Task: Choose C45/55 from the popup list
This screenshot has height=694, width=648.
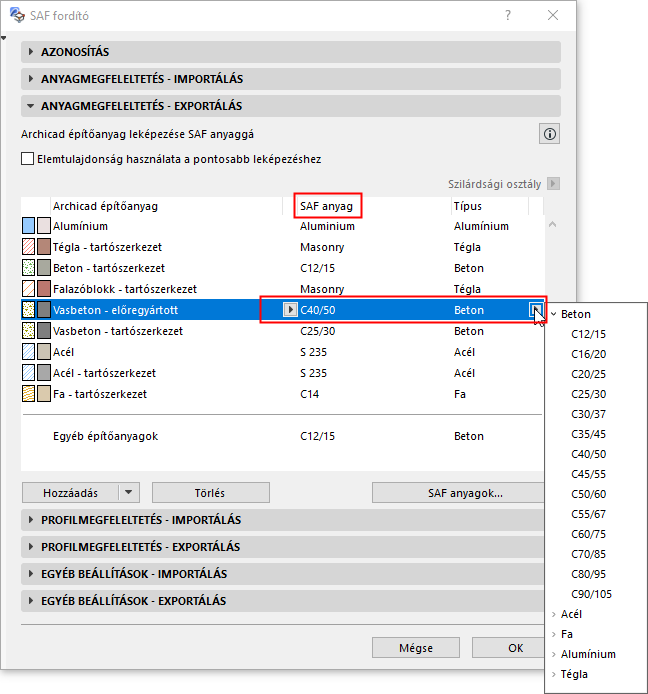Action: [588, 474]
